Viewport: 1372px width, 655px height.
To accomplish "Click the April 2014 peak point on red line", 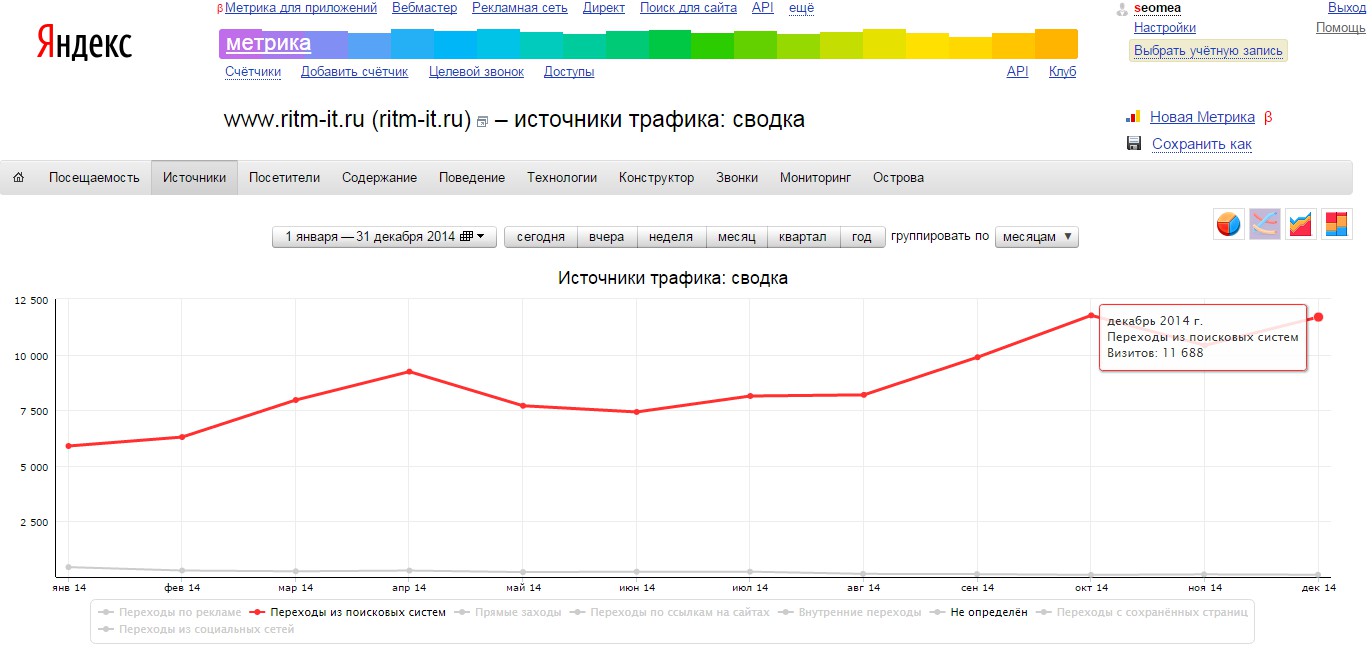I will (x=409, y=371).
